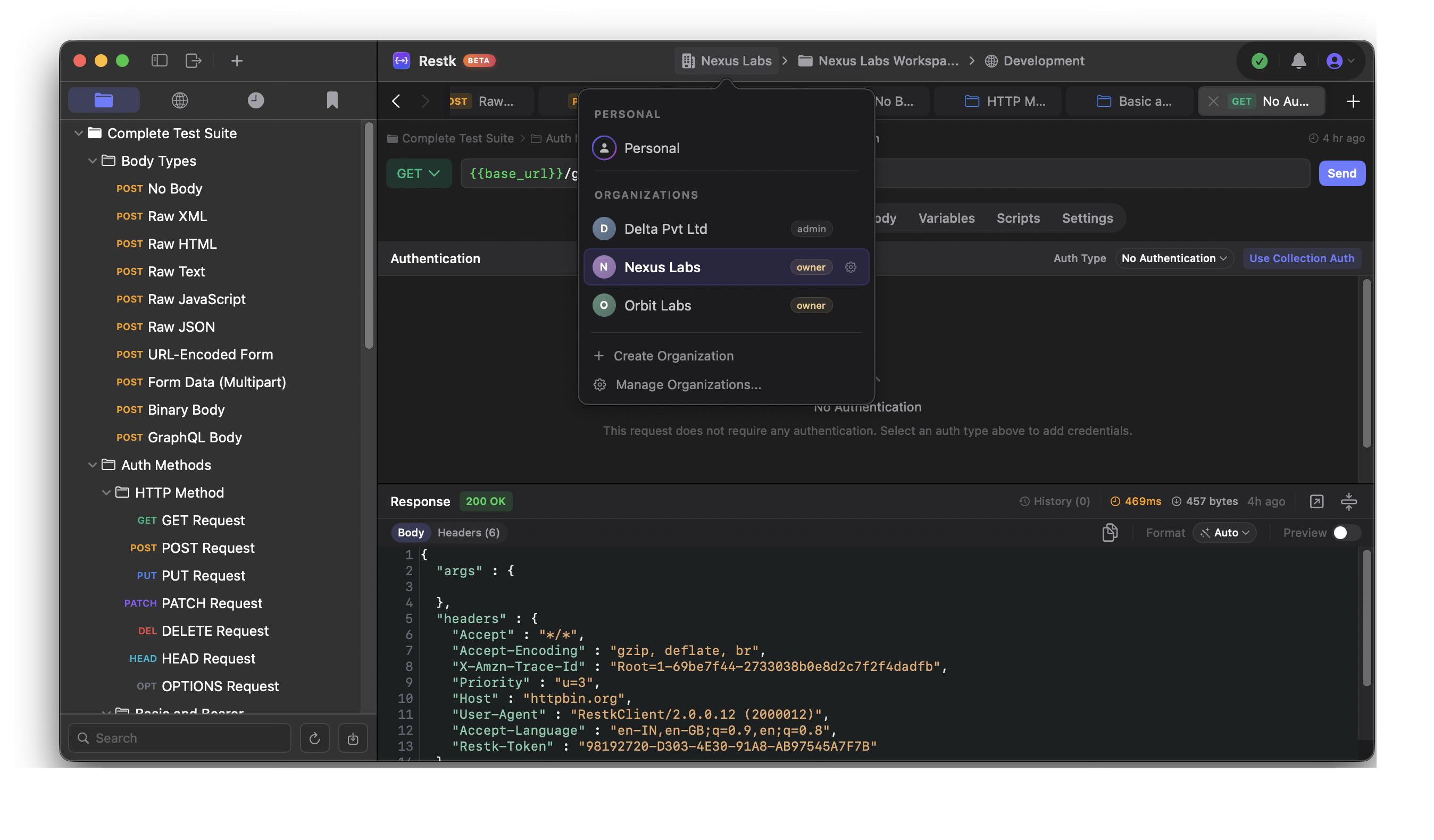Viewport: 1434px width, 840px height.
Task: Open the PATCH Request item
Action: tap(193, 603)
